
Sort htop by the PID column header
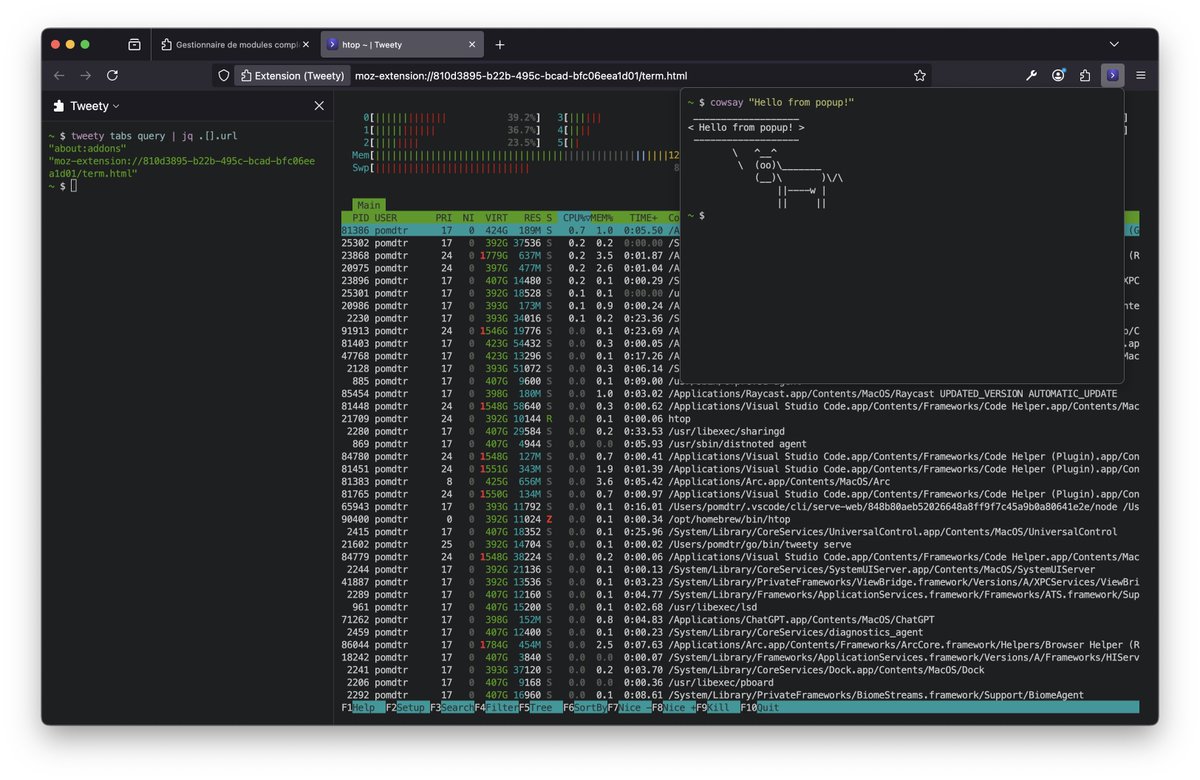pyautogui.click(x=360, y=218)
